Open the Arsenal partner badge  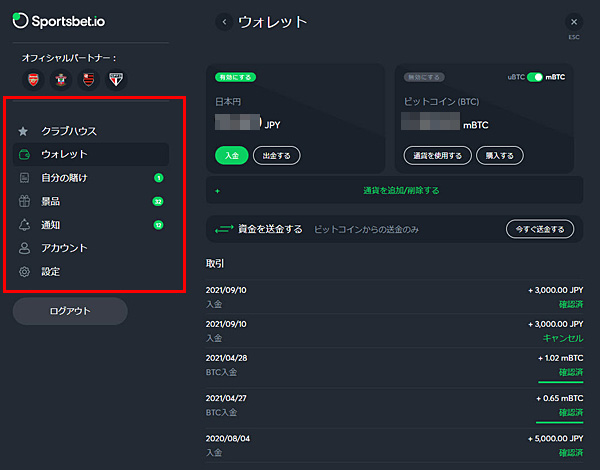coord(34,79)
